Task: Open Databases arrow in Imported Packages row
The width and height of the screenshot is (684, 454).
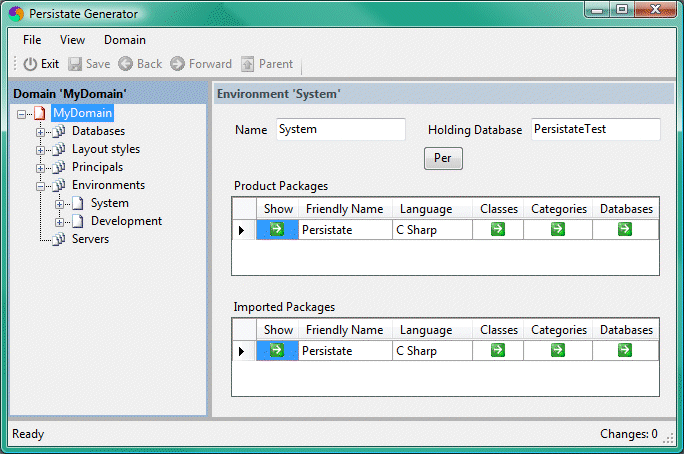Action: tap(625, 351)
